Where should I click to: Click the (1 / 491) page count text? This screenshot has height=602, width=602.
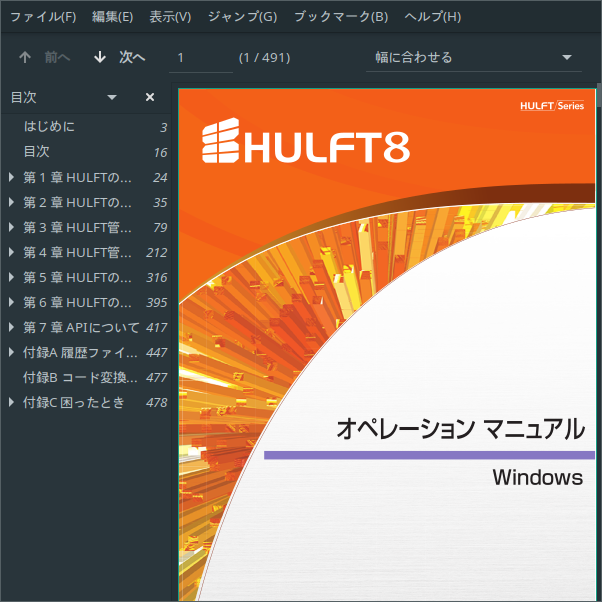(x=265, y=58)
